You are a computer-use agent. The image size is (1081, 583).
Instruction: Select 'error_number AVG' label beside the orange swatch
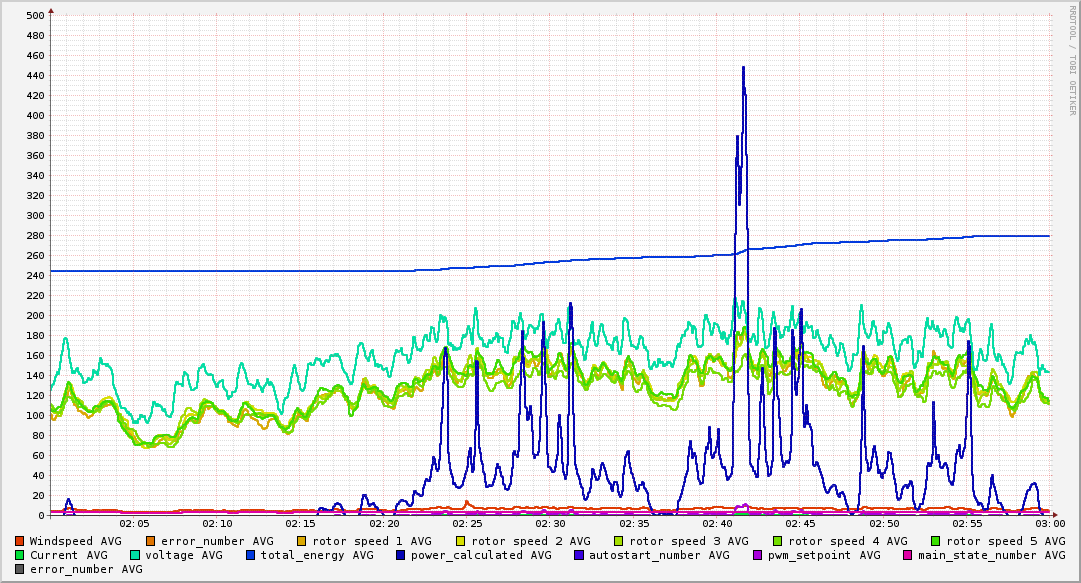tap(217, 542)
